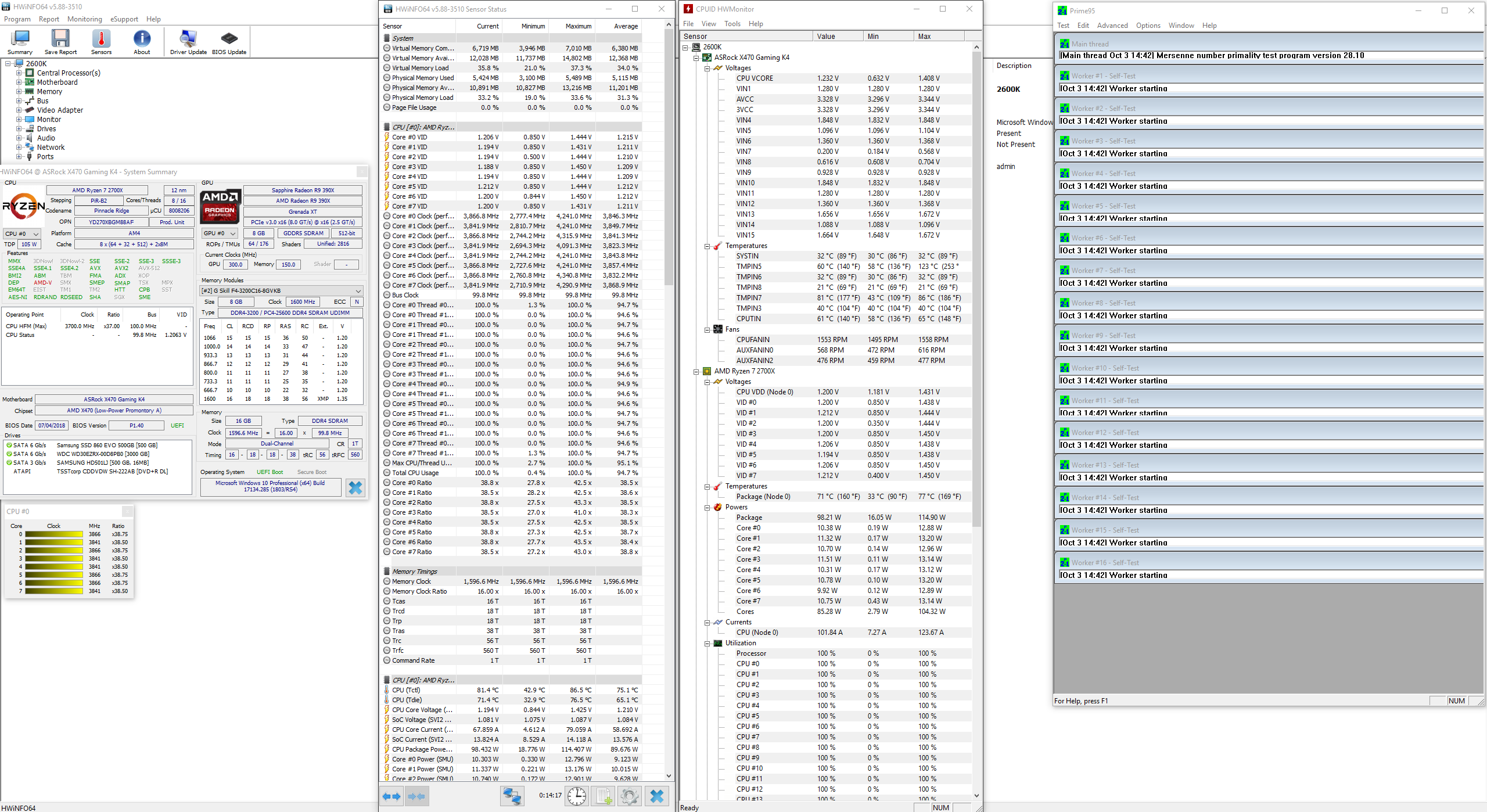Screen dimensions: 1487x812
Task: Click the network remote monitors icon
Action: (x=512, y=796)
